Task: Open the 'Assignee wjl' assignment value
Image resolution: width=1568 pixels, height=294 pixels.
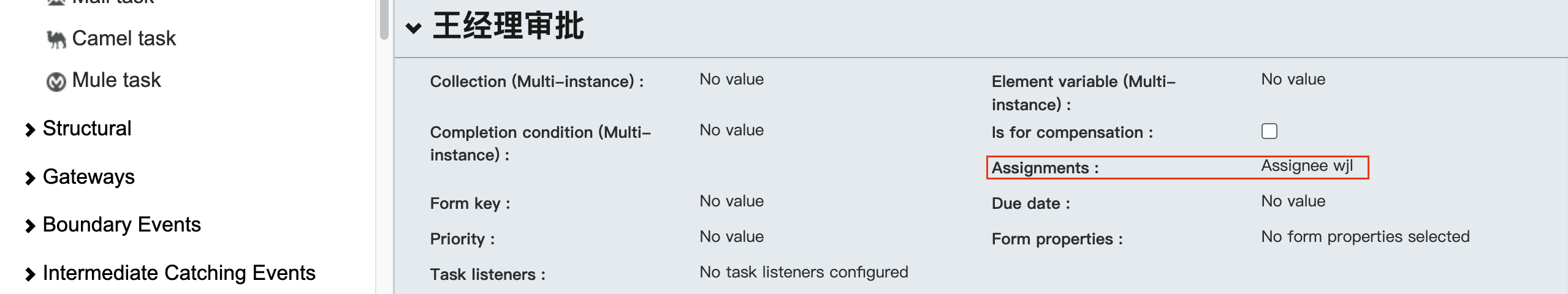Action: point(1306,166)
